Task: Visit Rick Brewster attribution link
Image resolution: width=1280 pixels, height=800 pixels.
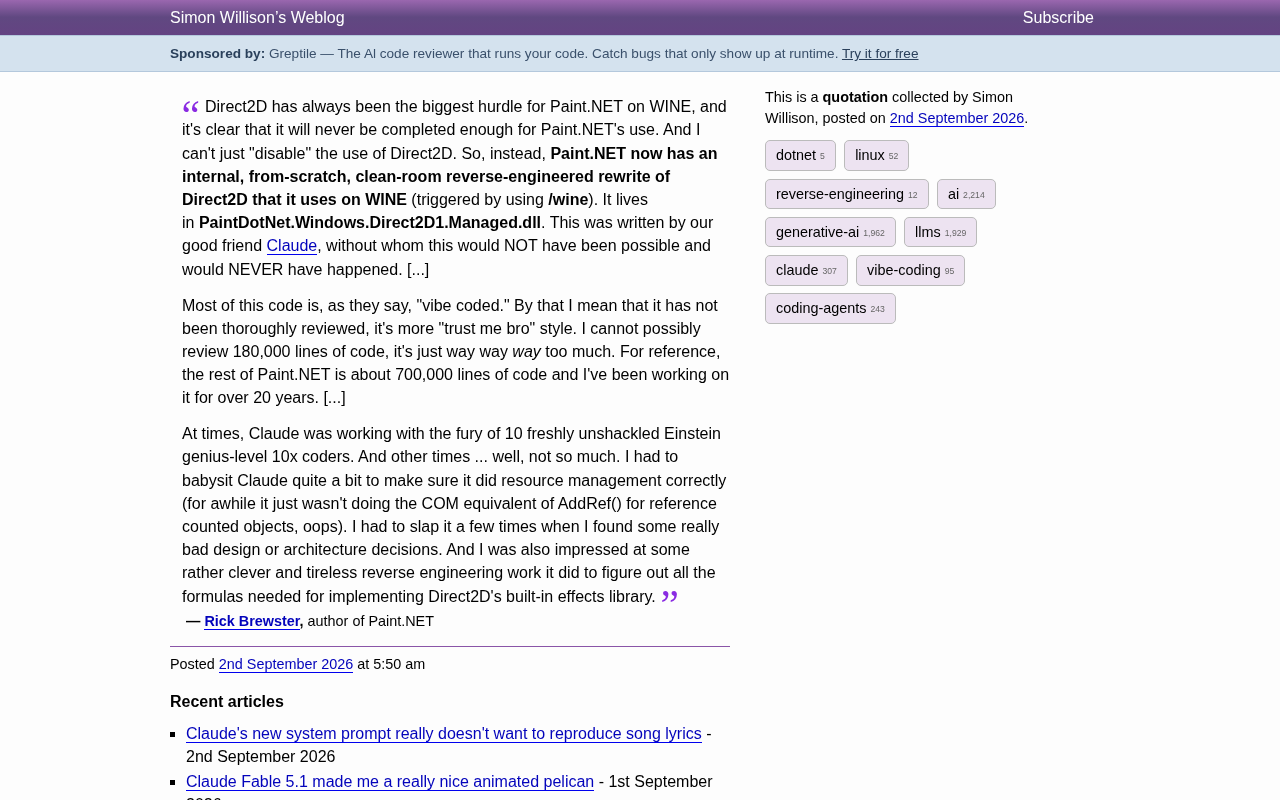Action: tap(252, 621)
